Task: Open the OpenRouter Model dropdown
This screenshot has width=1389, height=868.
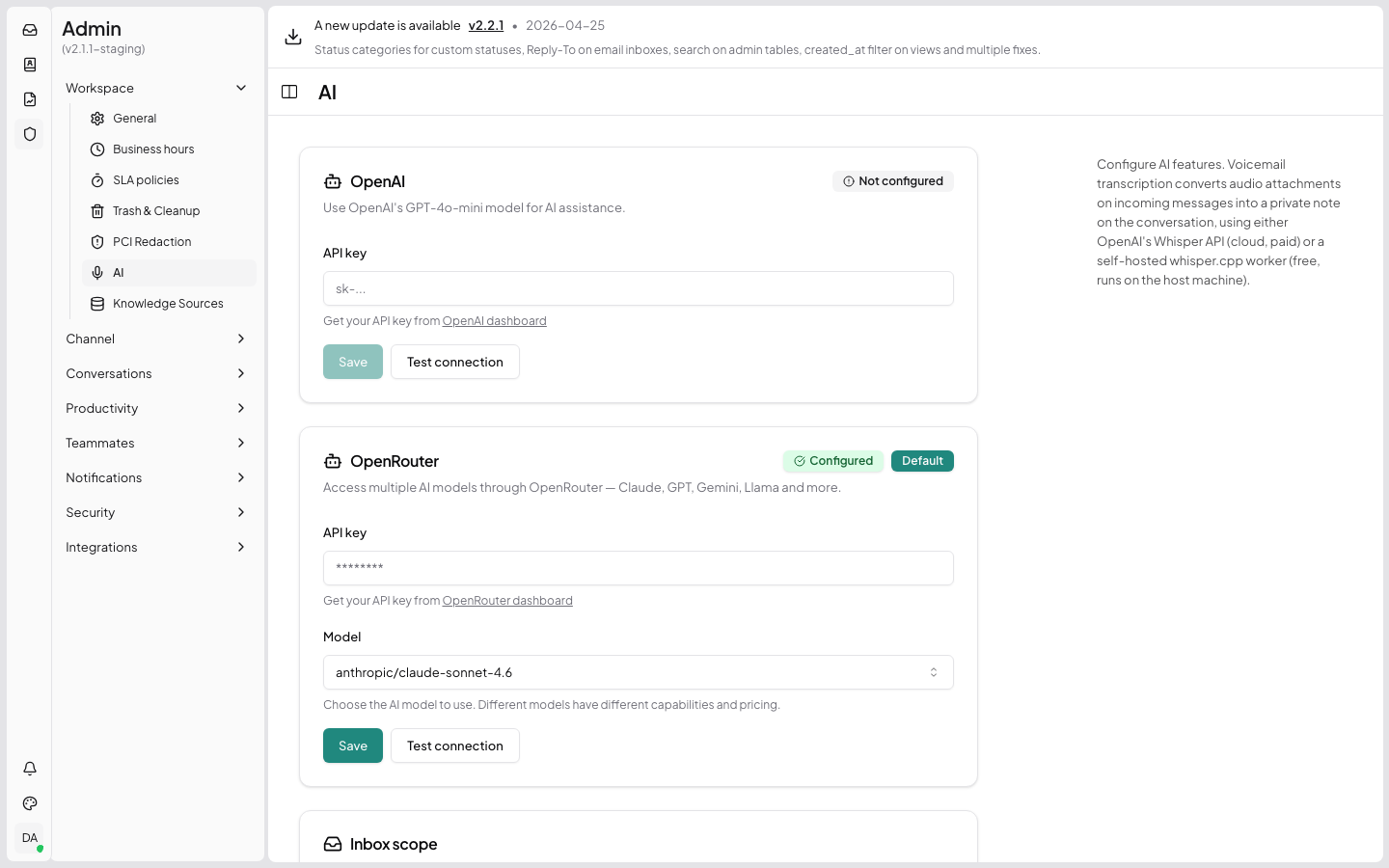Action: tap(639, 672)
